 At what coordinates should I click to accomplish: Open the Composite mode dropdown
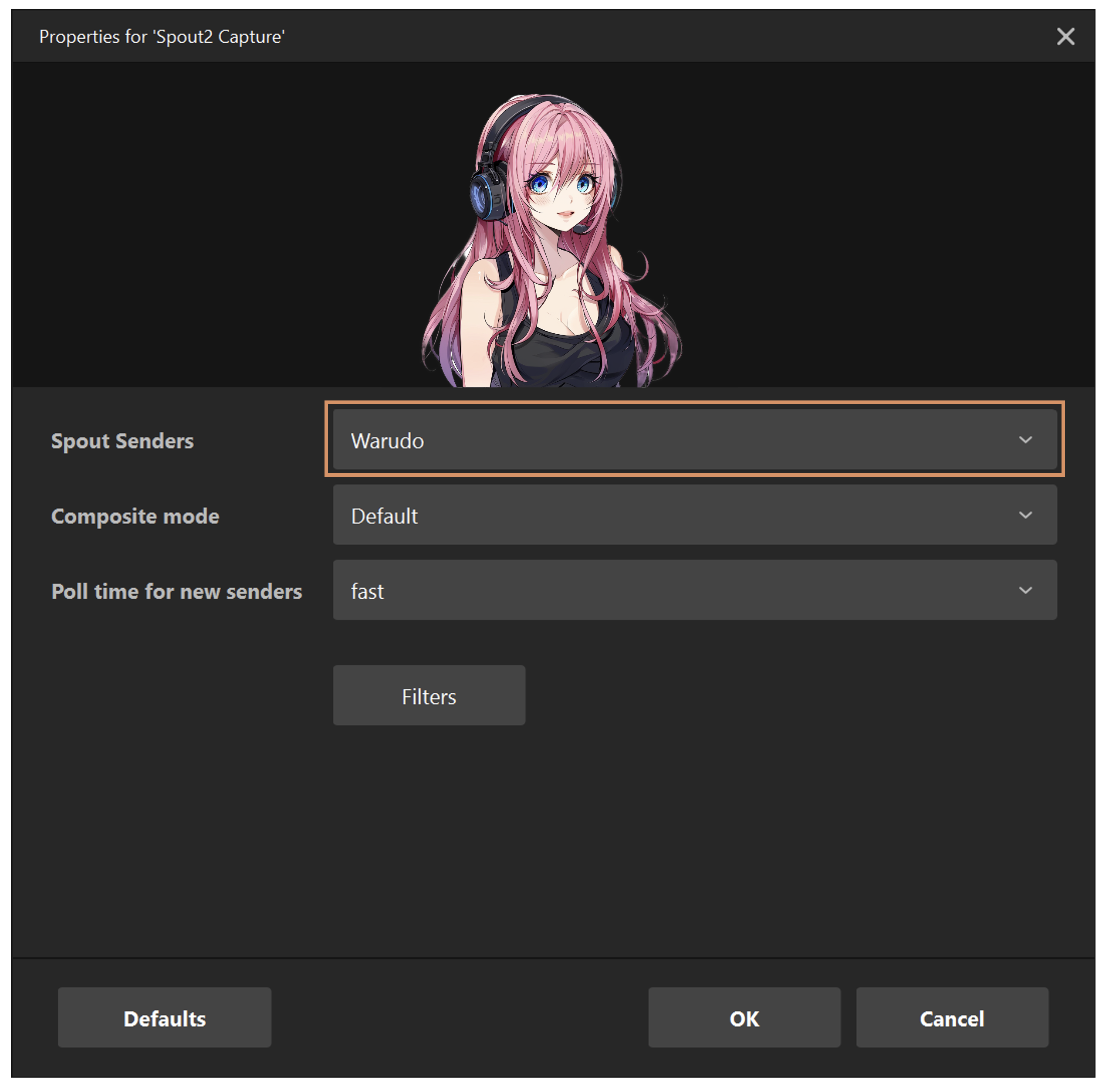coord(694,515)
